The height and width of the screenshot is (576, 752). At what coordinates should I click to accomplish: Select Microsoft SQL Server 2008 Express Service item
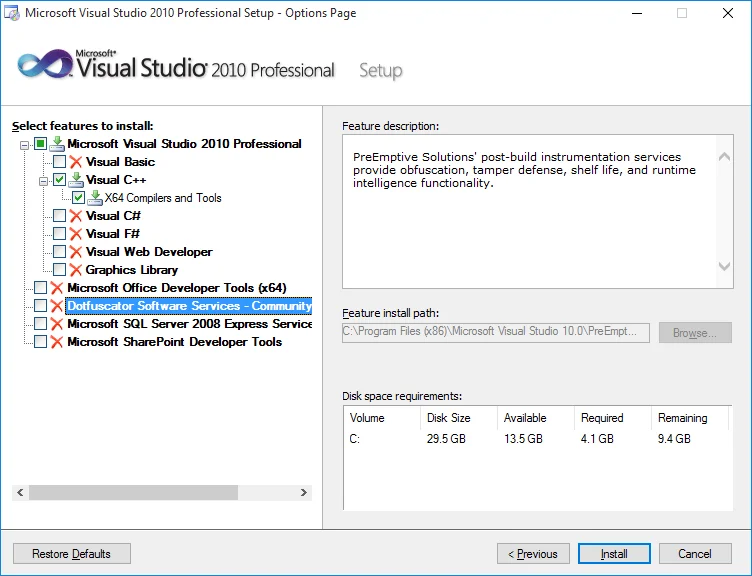point(189,324)
